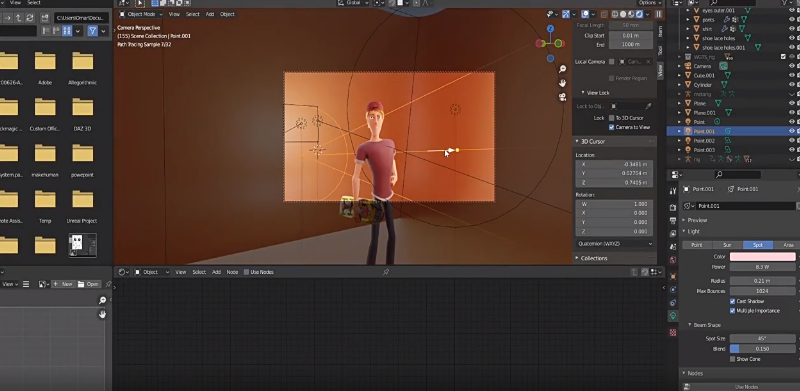
Task: Select the file browser filter funnel icon
Action: [92, 31]
